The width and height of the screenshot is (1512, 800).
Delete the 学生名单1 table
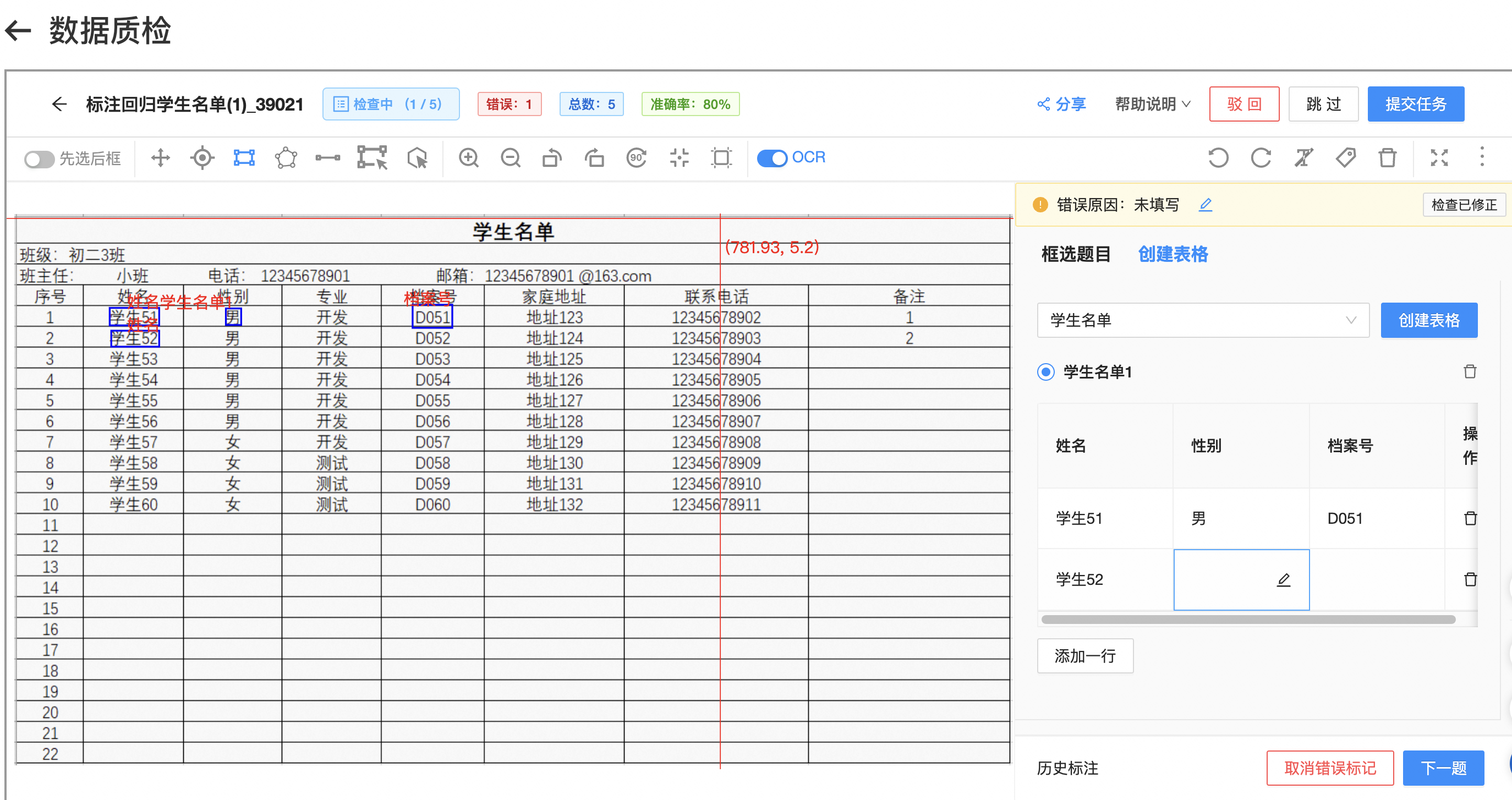coord(1470,371)
